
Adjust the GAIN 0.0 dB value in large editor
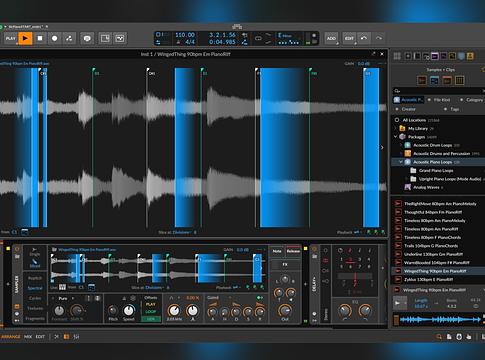click(363, 63)
